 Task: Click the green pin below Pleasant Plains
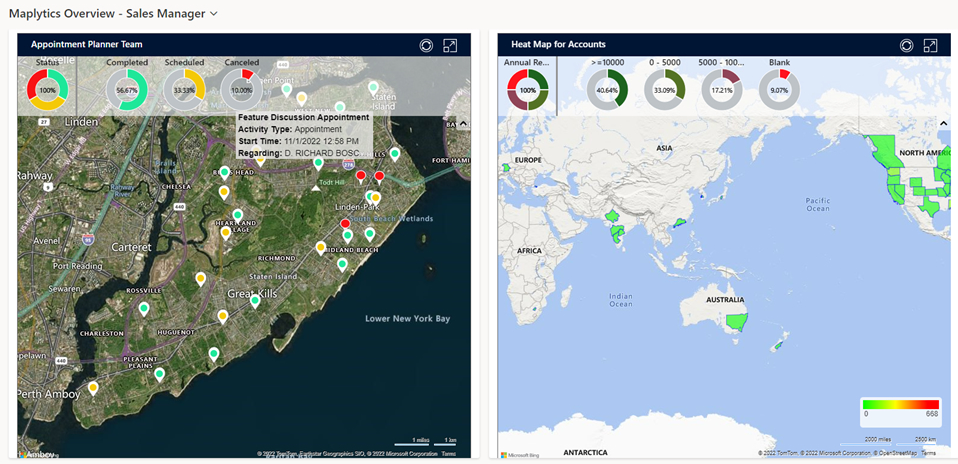pyautogui.click(x=159, y=375)
